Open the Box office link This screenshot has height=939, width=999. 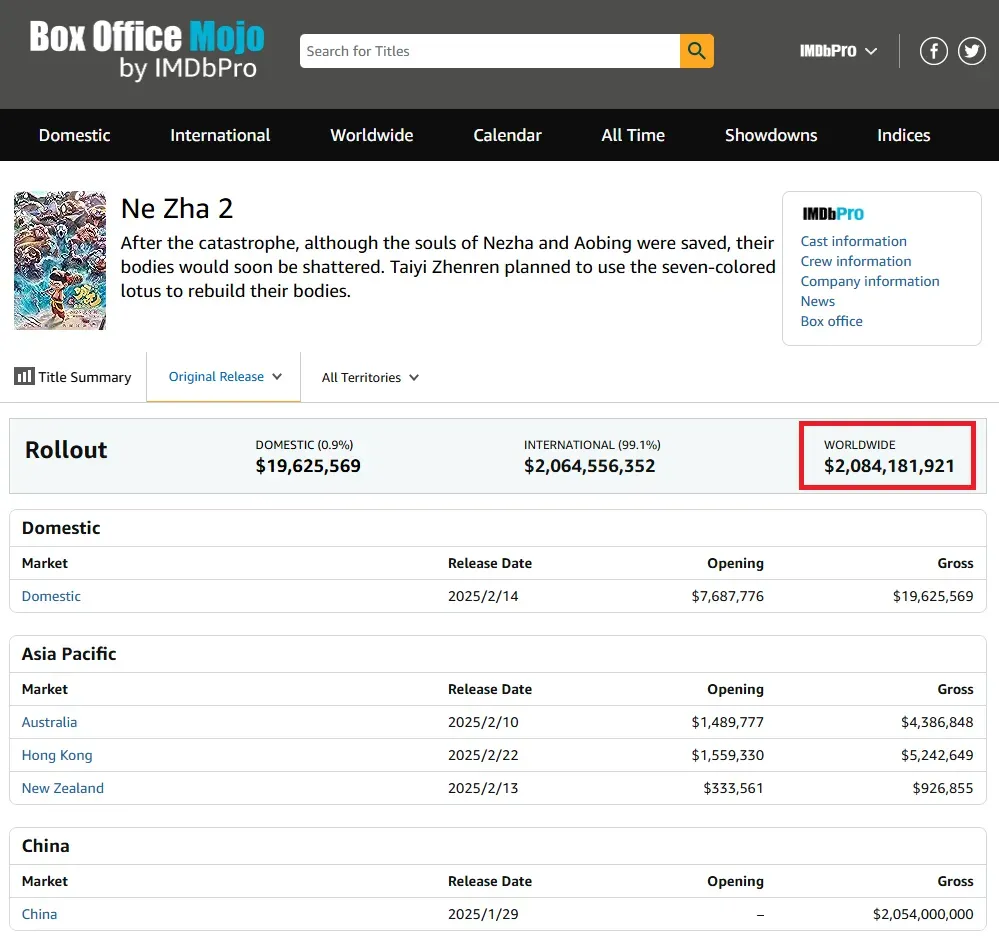click(831, 321)
